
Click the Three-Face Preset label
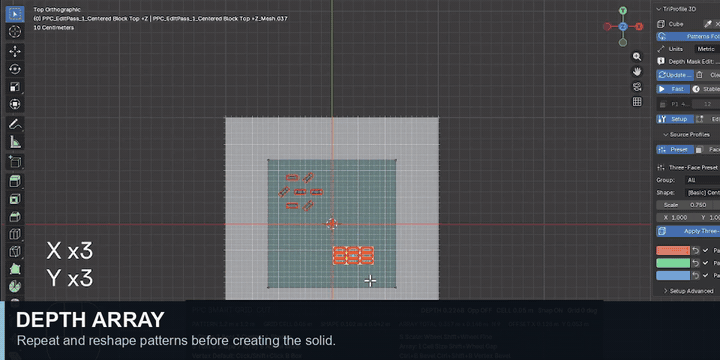[x=694, y=168]
